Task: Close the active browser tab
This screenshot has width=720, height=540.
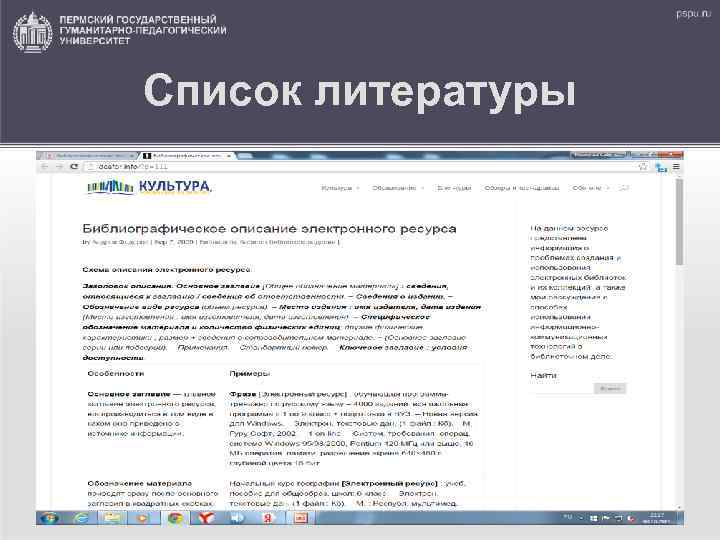Action: point(228,156)
